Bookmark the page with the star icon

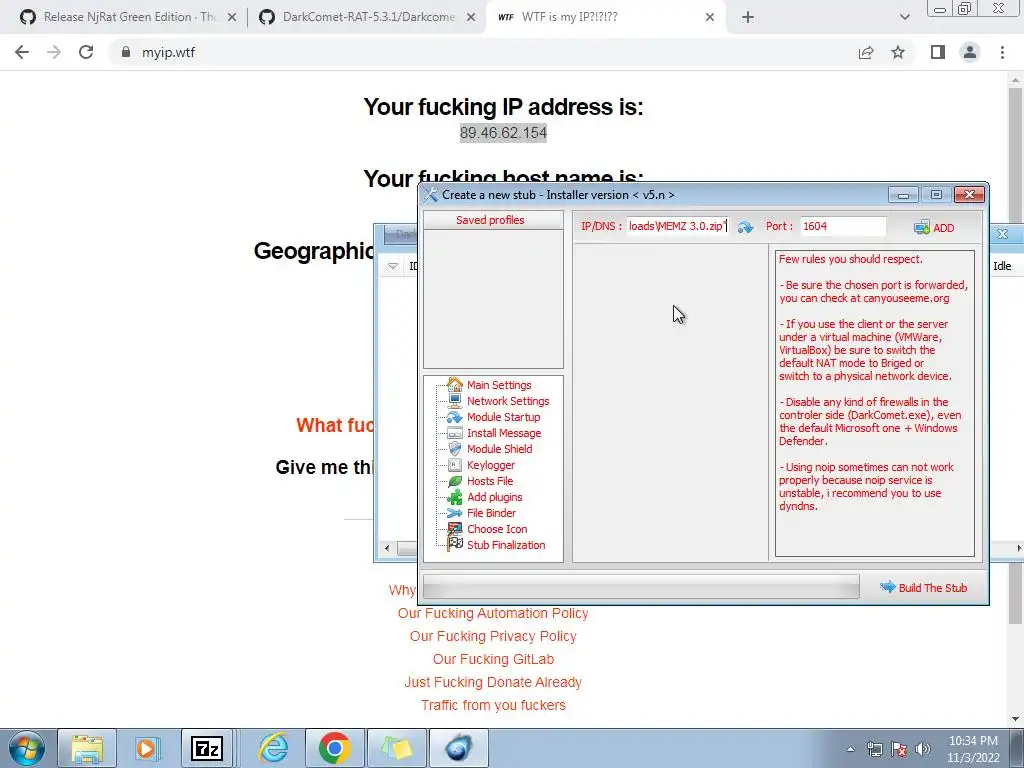(x=898, y=52)
